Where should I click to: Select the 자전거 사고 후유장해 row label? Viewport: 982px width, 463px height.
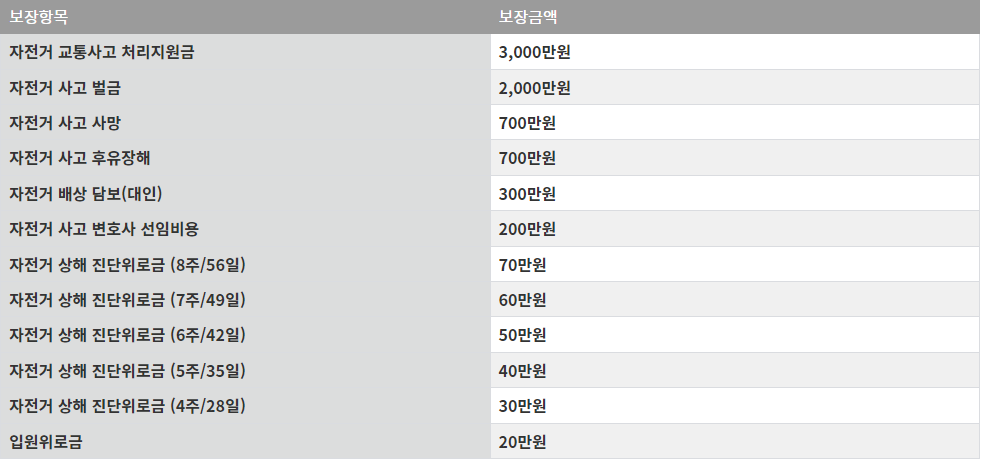pos(80,158)
